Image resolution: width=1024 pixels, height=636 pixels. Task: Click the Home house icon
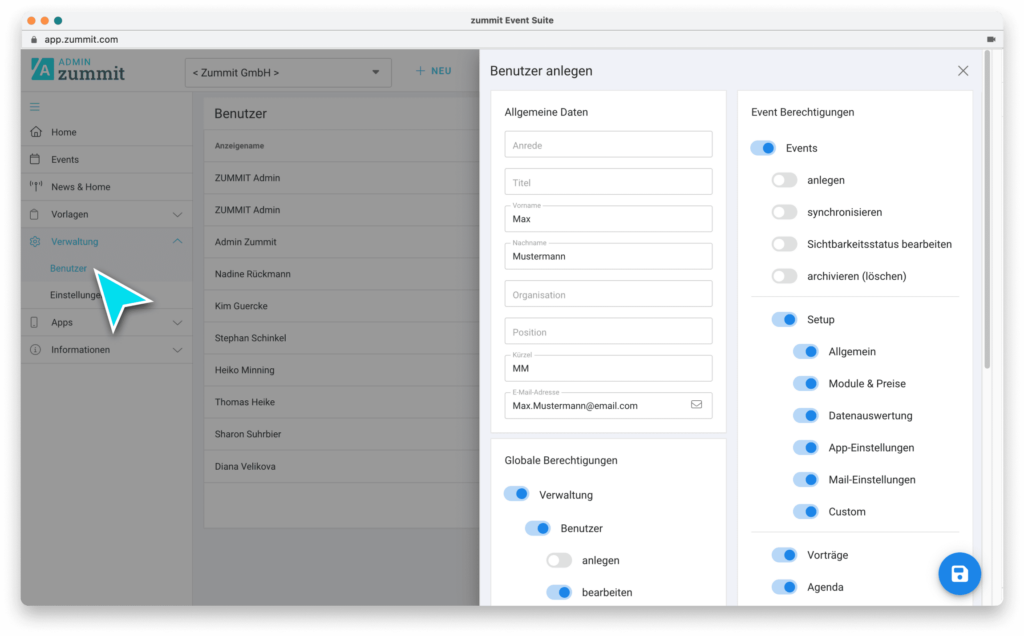pyautogui.click(x=36, y=132)
